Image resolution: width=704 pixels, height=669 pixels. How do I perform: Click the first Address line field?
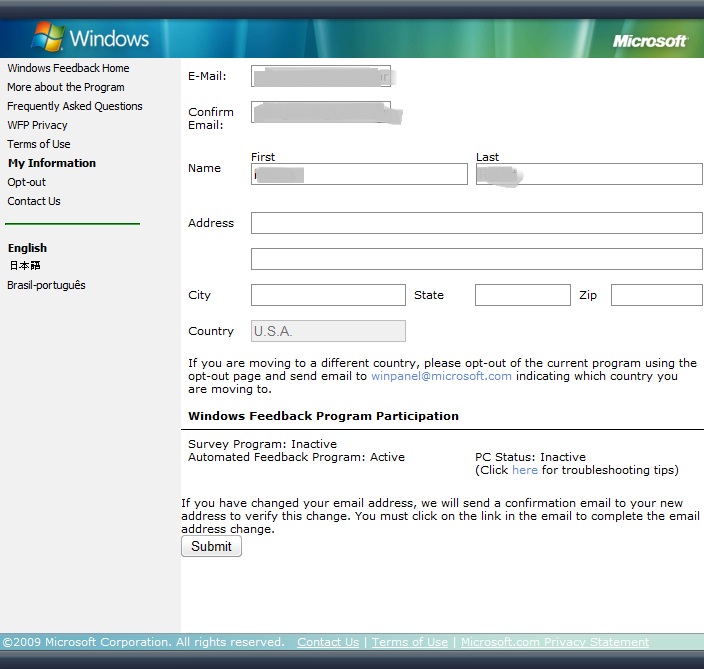(x=476, y=223)
